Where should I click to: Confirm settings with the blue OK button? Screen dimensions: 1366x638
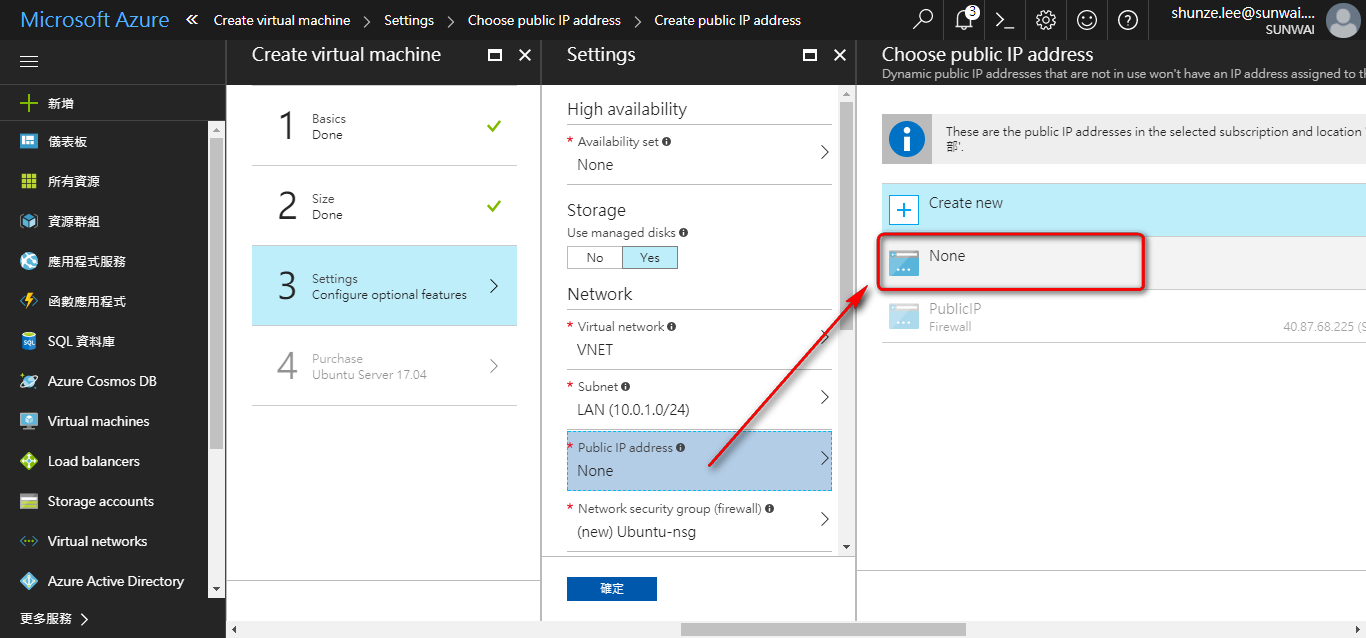click(x=612, y=589)
